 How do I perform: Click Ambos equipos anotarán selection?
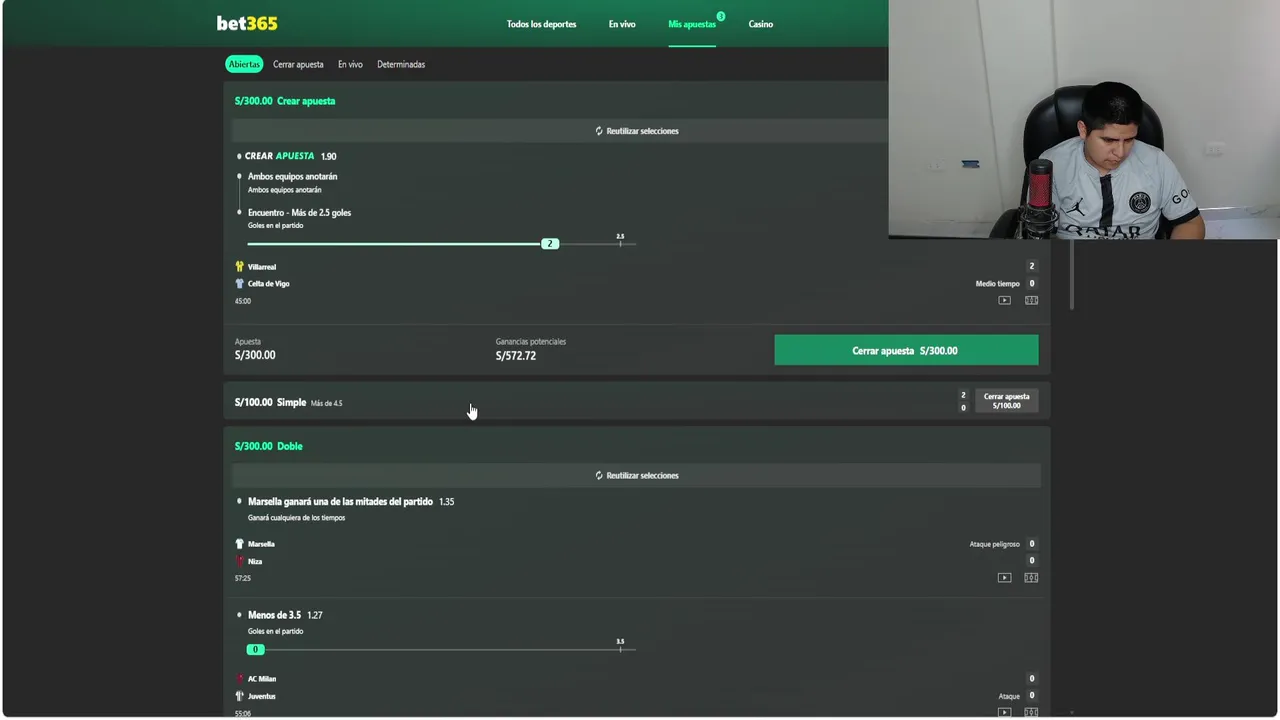coord(292,176)
